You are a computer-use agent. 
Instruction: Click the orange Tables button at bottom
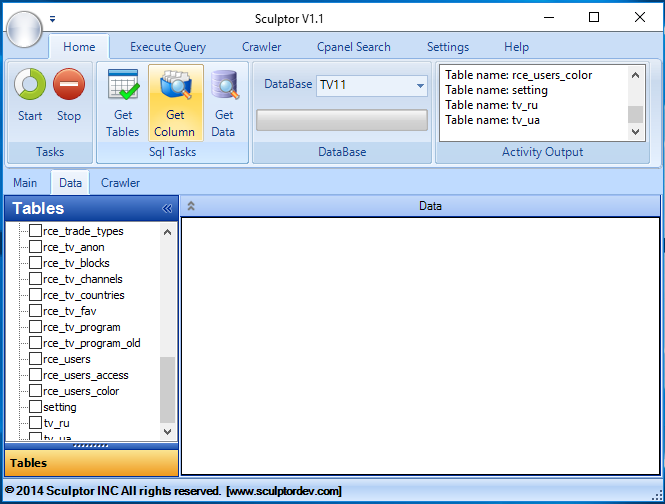point(91,463)
